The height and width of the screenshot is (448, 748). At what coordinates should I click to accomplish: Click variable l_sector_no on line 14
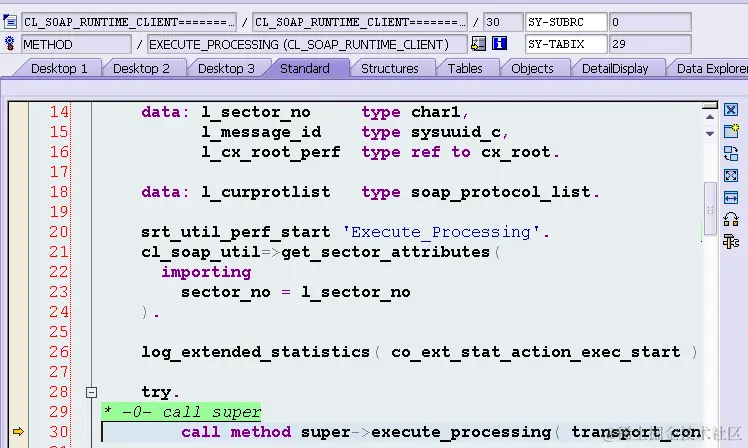256,112
